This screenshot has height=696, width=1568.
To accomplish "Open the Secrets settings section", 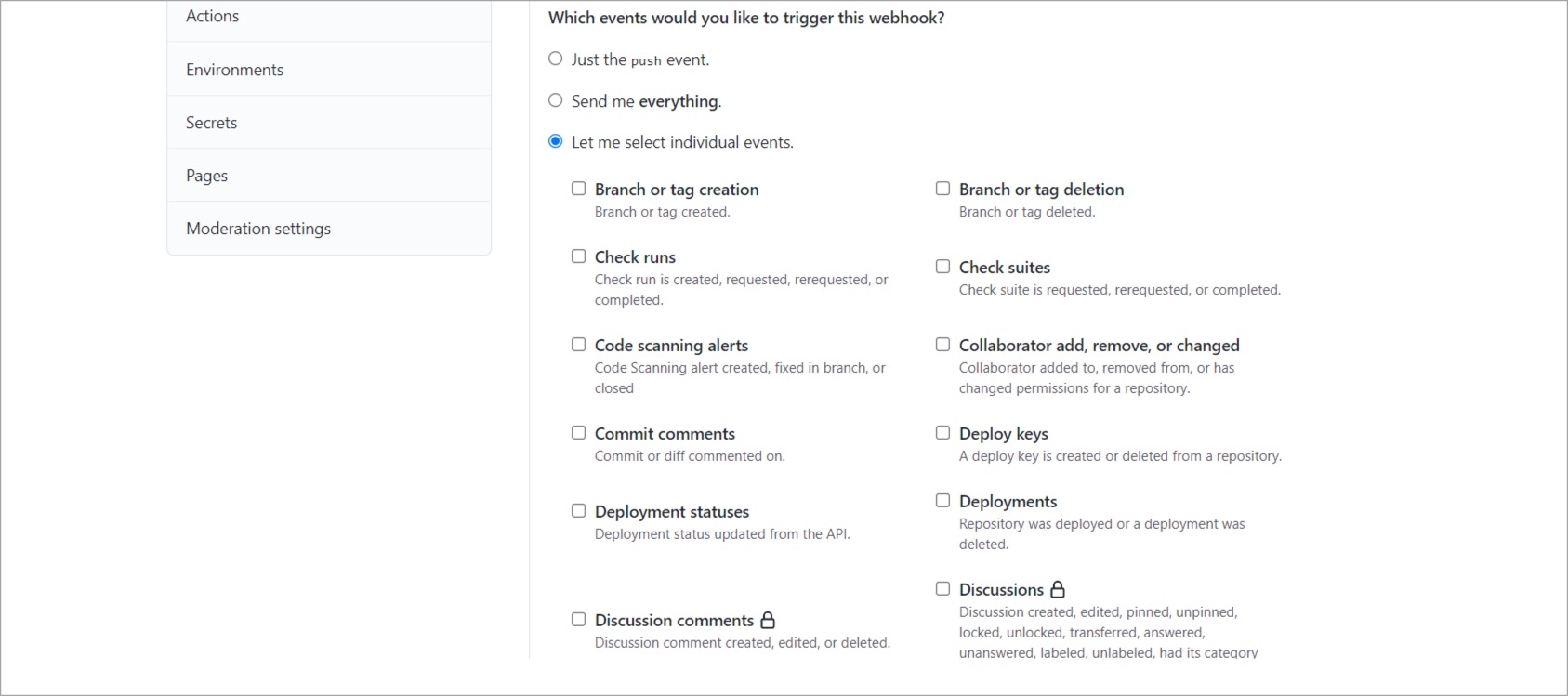I will click(x=329, y=123).
